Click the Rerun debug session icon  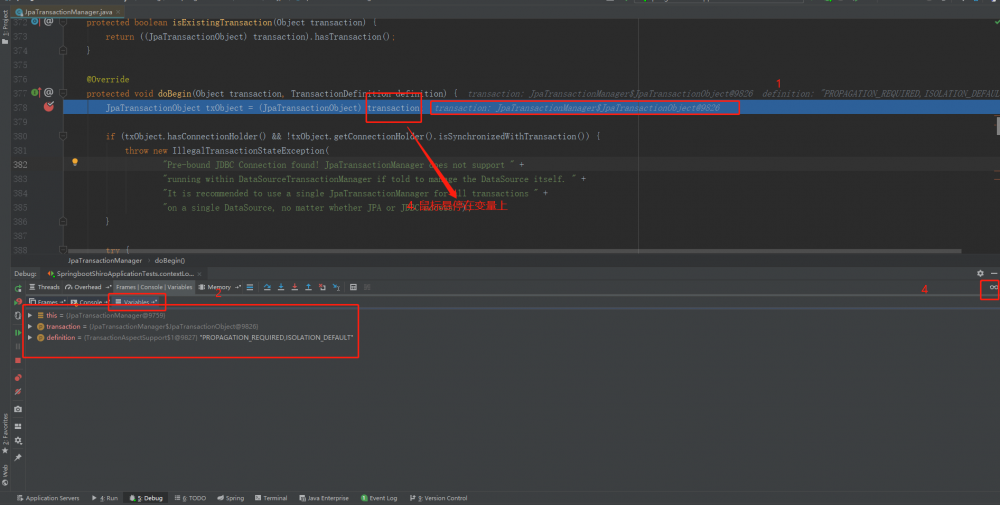pos(18,288)
